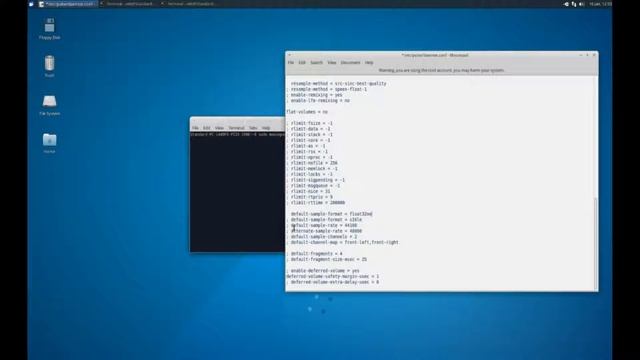Open the window menu icon in Mousepad's title bar

[289, 55]
